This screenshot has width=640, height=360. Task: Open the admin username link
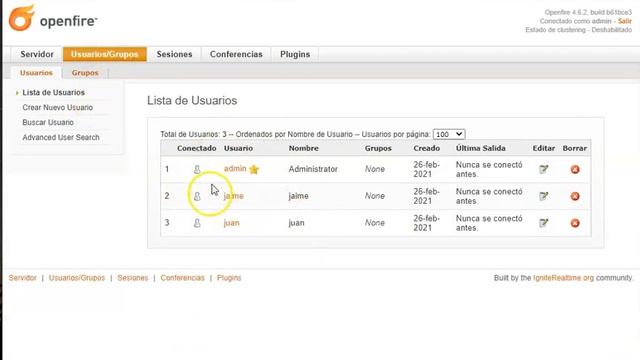tap(235, 169)
